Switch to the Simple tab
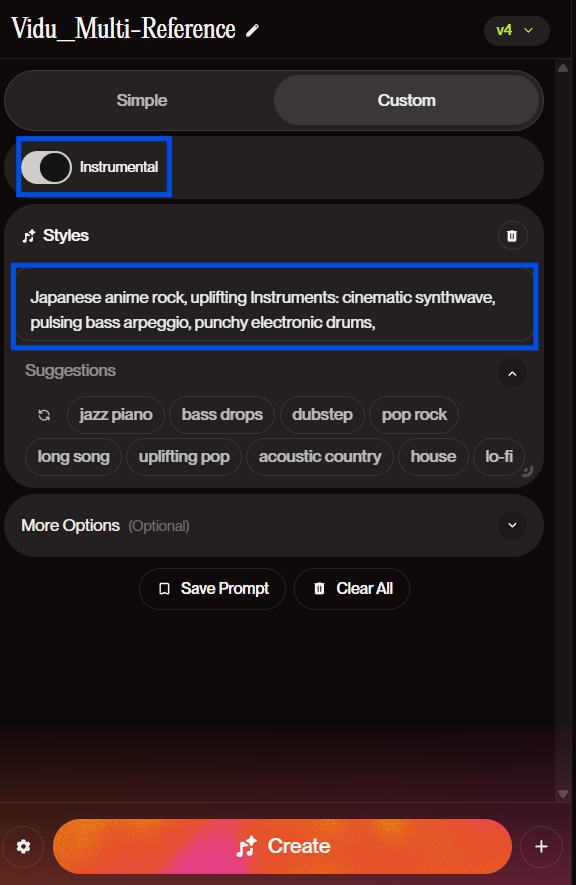This screenshot has height=885, width=576. (x=142, y=100)
